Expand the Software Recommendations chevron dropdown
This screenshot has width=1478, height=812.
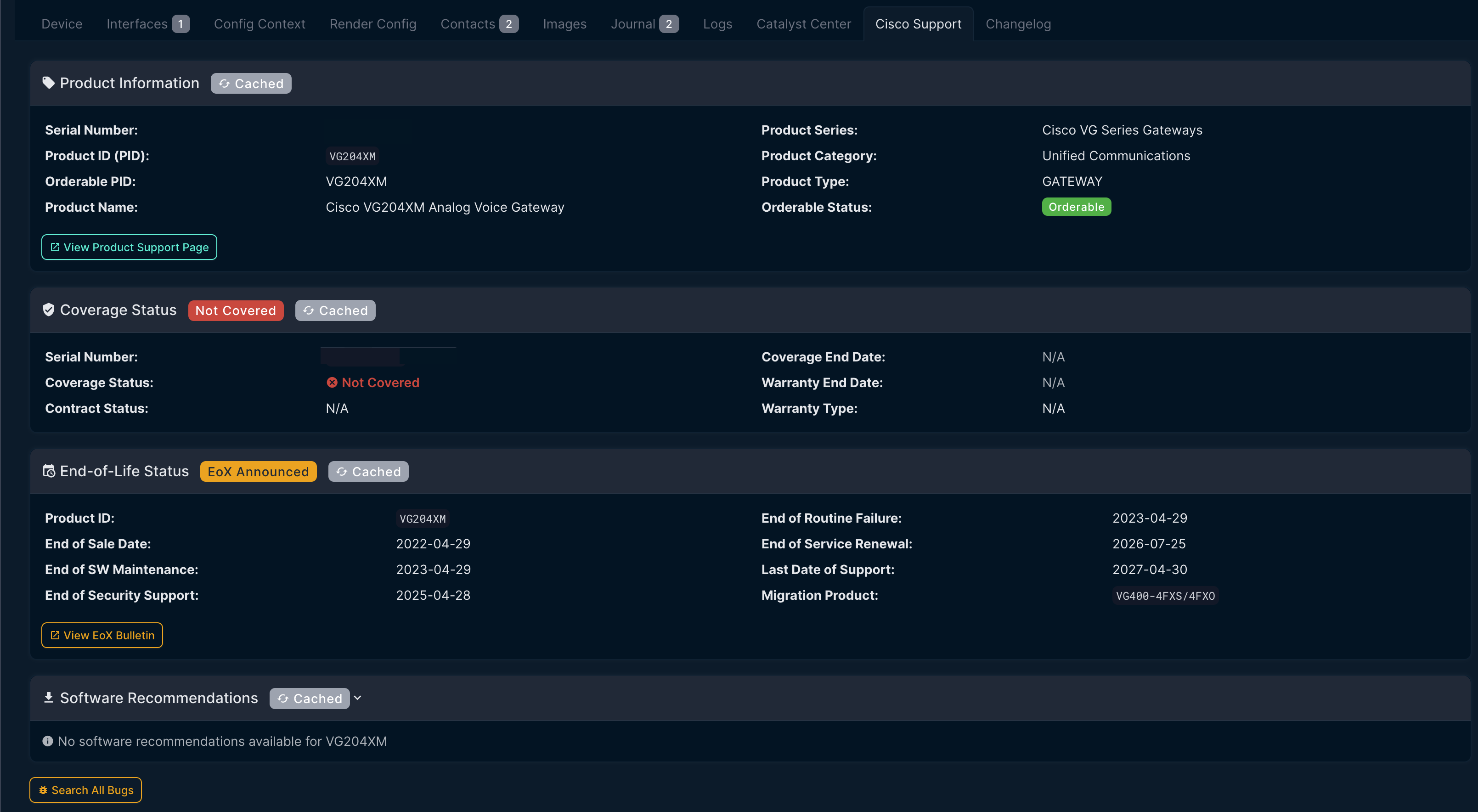point(357,699)
